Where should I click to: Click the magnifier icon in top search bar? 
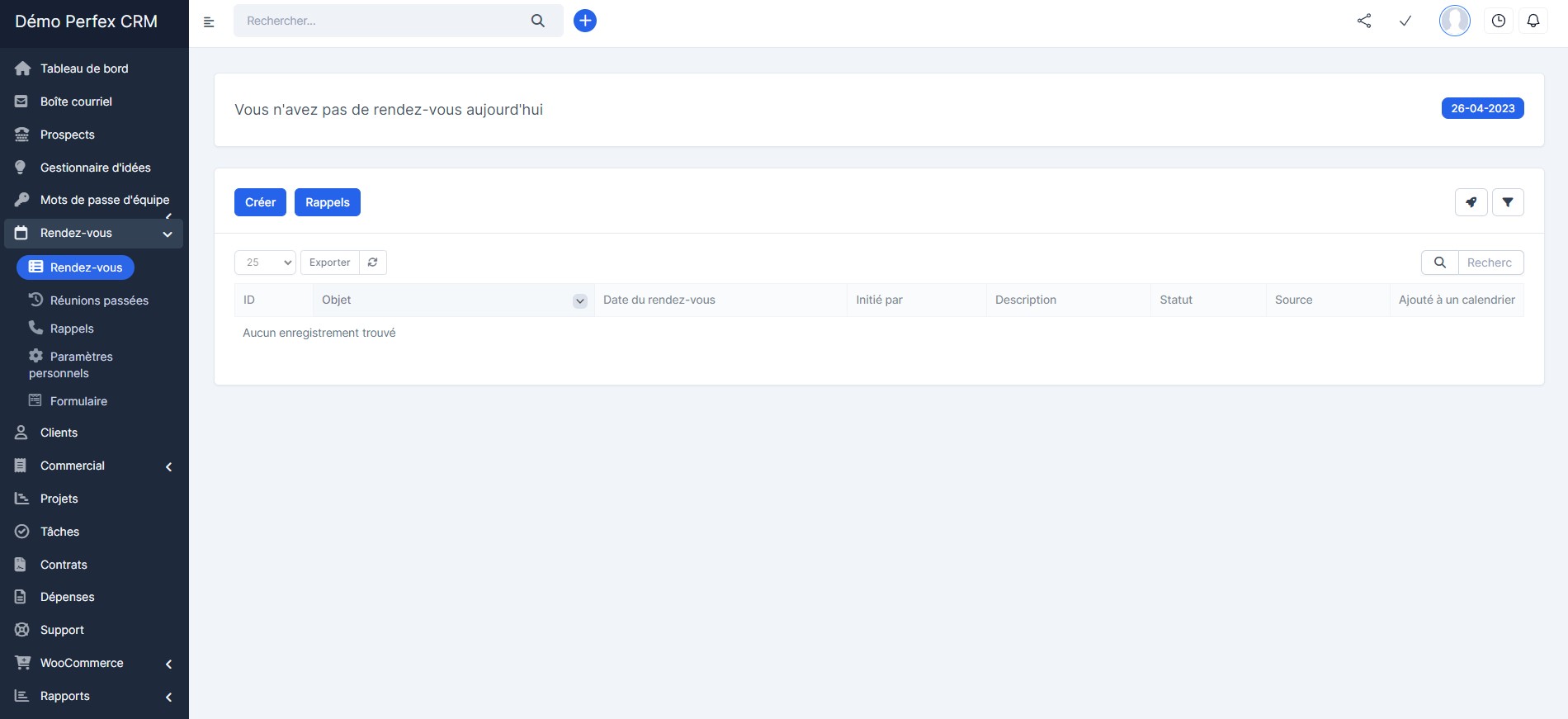point(538,21)
